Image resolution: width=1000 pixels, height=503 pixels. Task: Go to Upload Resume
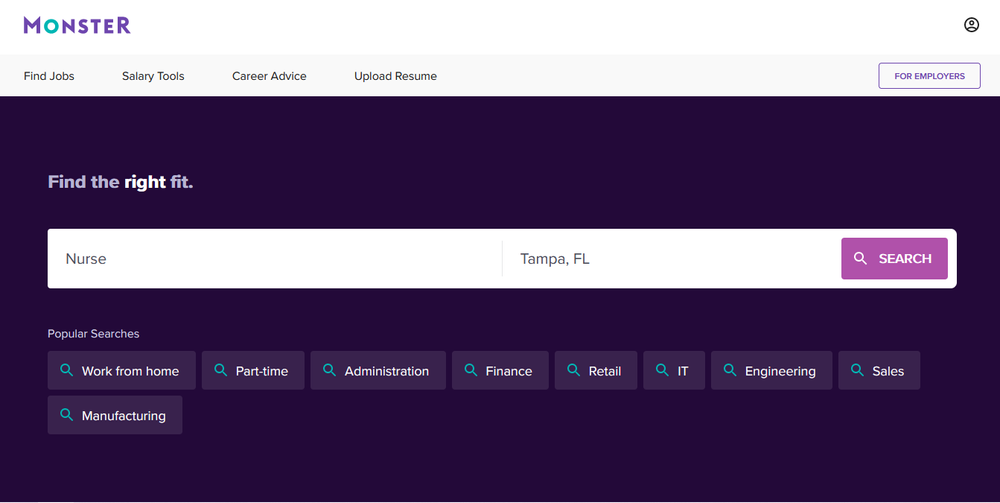click(395, 76)
